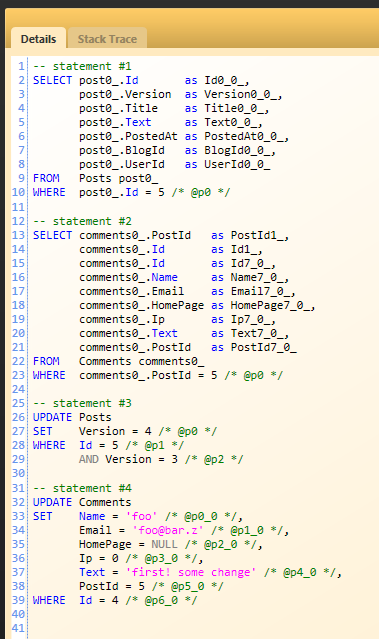
Task: Click the 'BlogId0_0_,' alias
Action: [x=240, y=150]
